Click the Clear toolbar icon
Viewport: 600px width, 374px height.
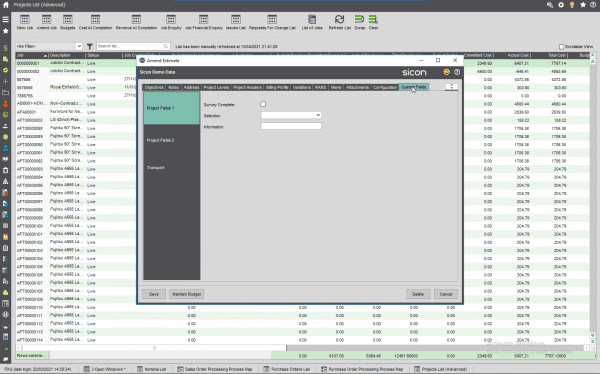pyautogui.click(x=373, y=22)
